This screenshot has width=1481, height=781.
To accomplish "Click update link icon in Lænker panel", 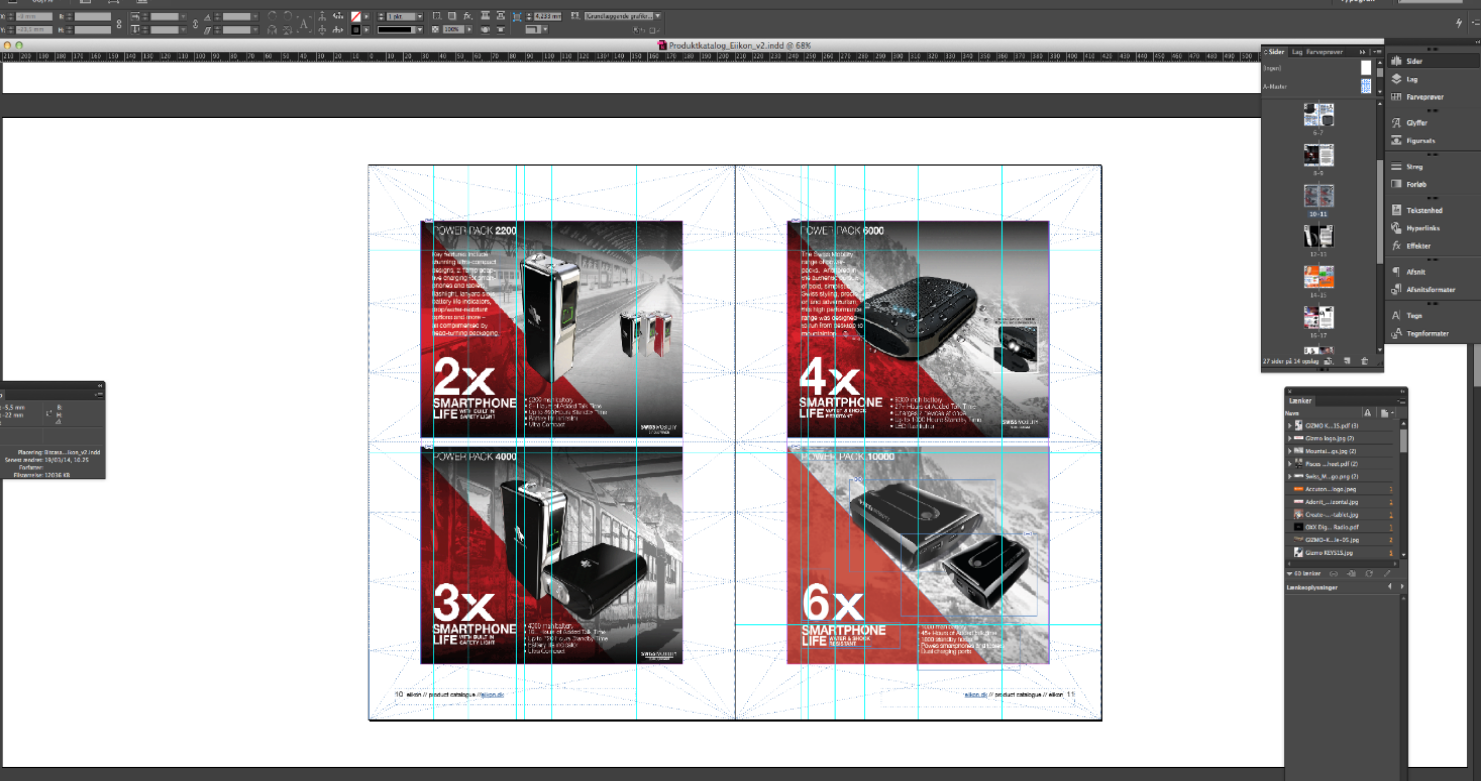I will [1368, 573].
